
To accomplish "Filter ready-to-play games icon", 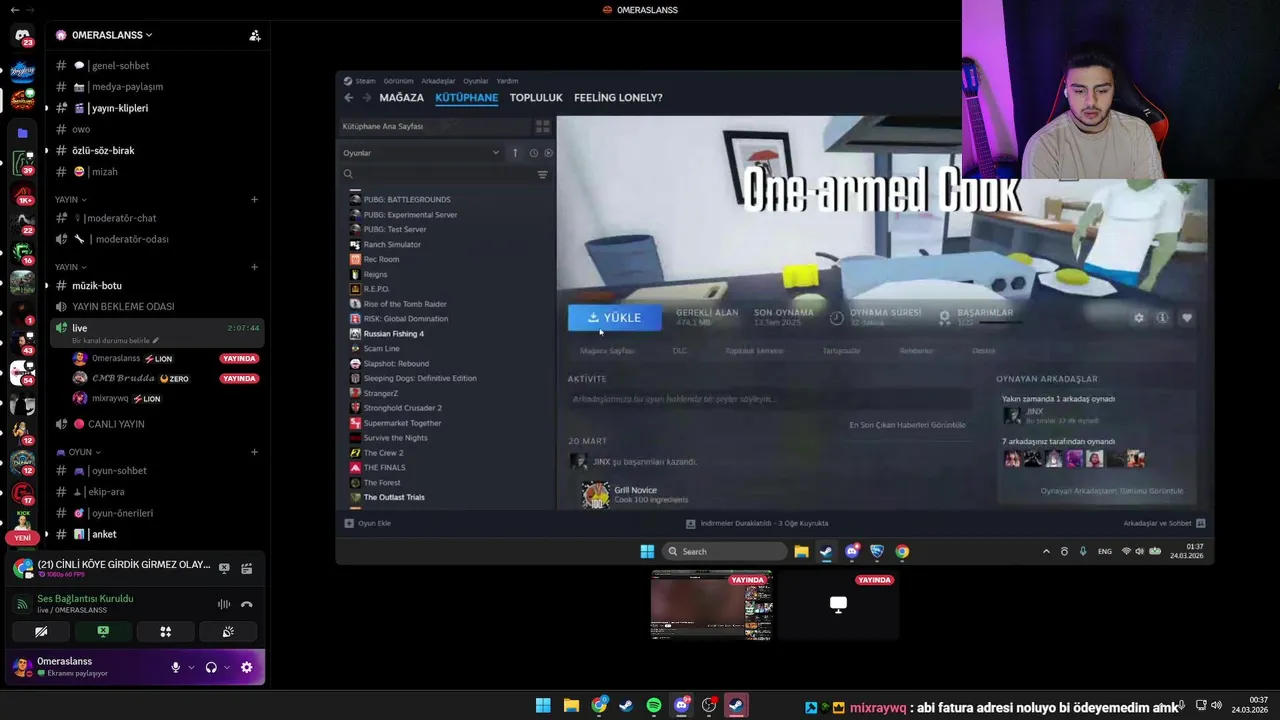I will 548,153.
